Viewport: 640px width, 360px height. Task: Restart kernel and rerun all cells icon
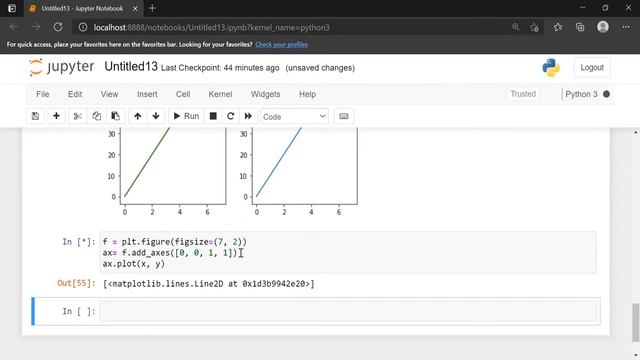pos(248,116)
